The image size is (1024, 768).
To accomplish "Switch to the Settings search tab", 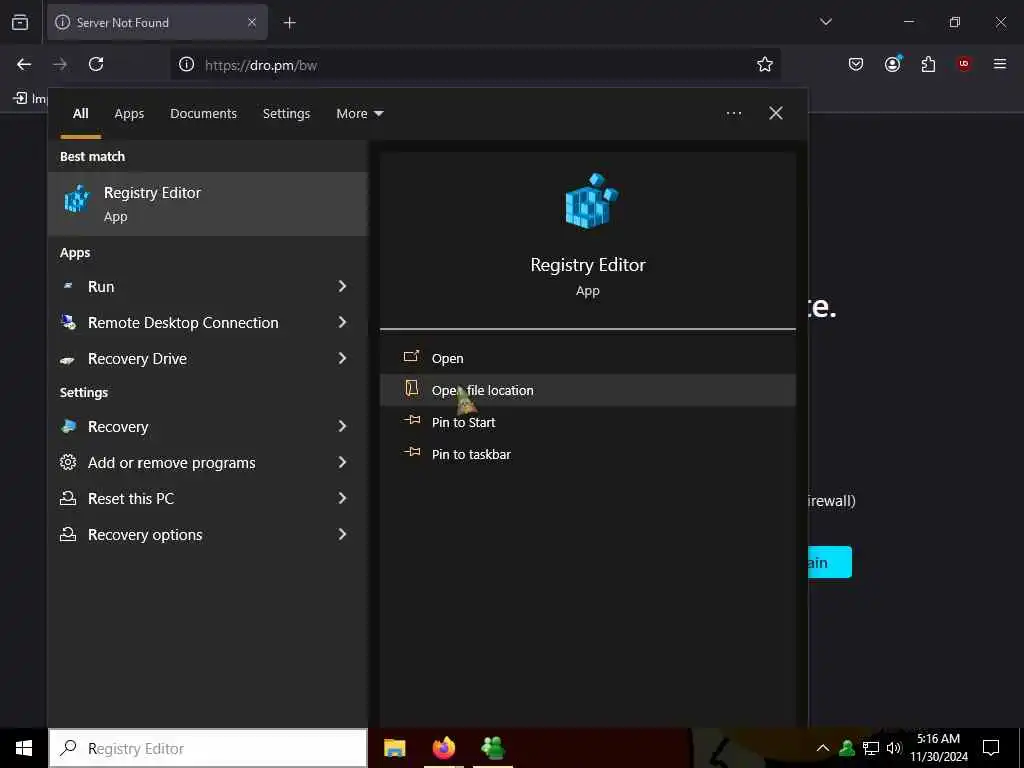I will click(x=286, y=114).
